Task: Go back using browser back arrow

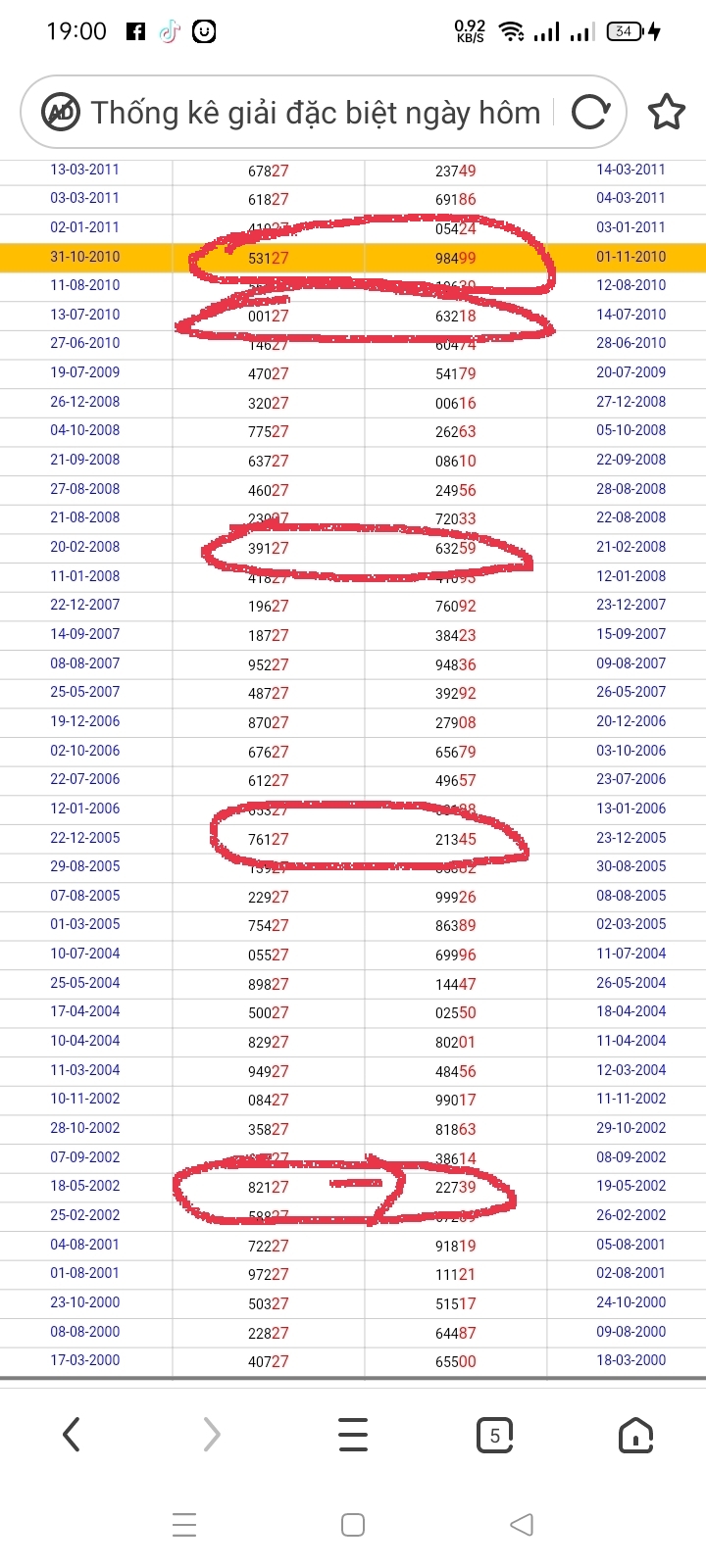Action: 71,1435
